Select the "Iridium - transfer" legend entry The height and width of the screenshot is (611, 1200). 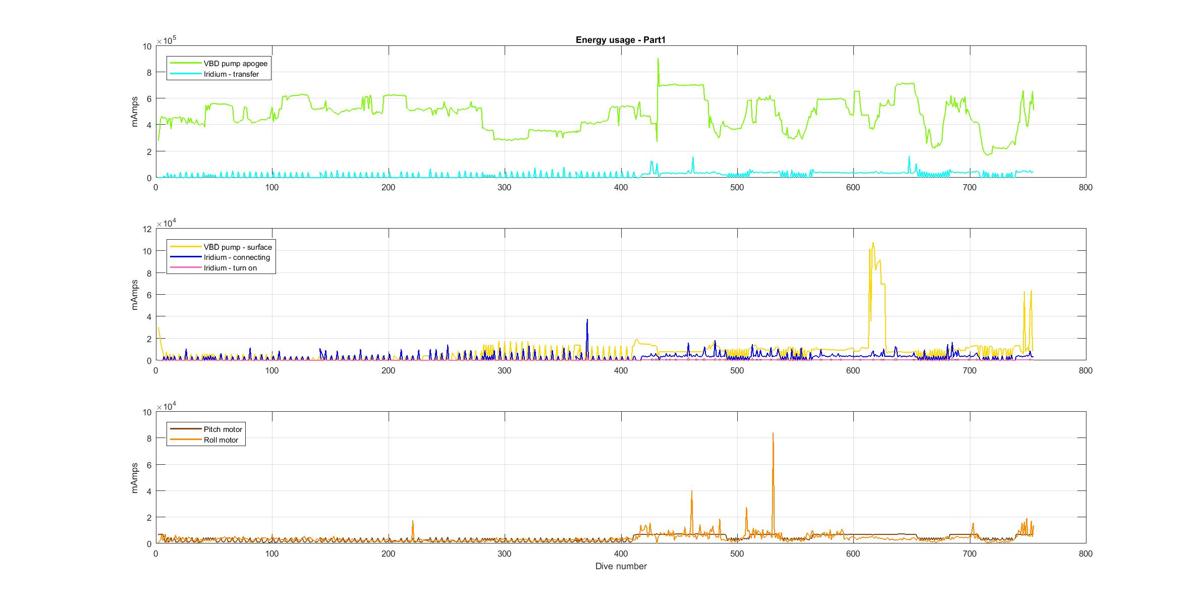(x=232, y=73)
